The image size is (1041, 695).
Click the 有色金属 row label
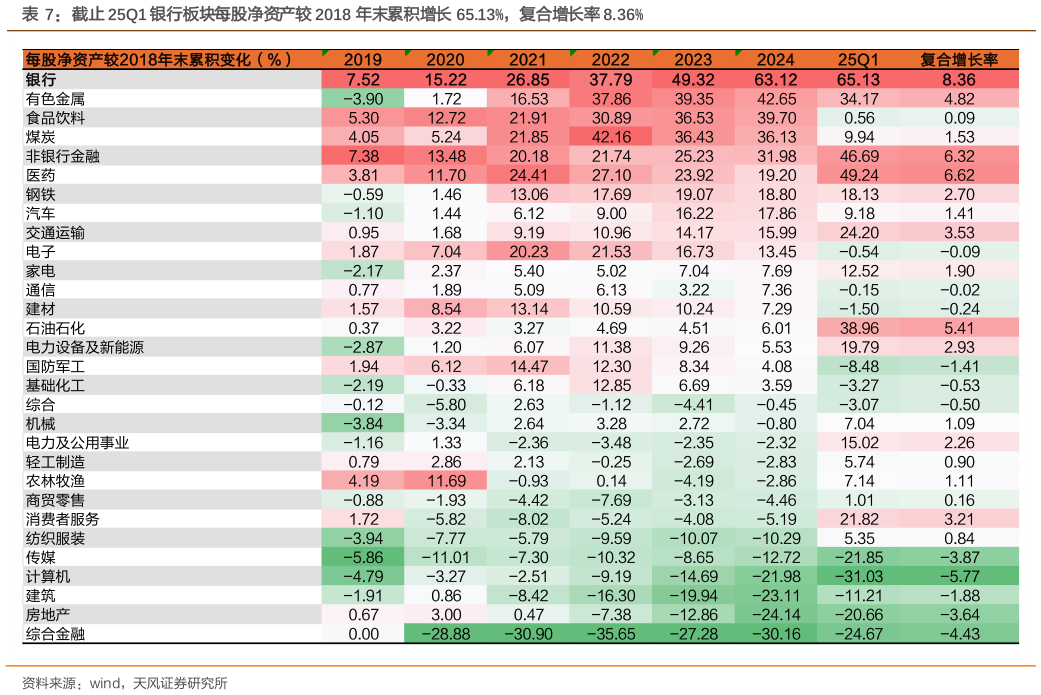[x=55, y=98]
